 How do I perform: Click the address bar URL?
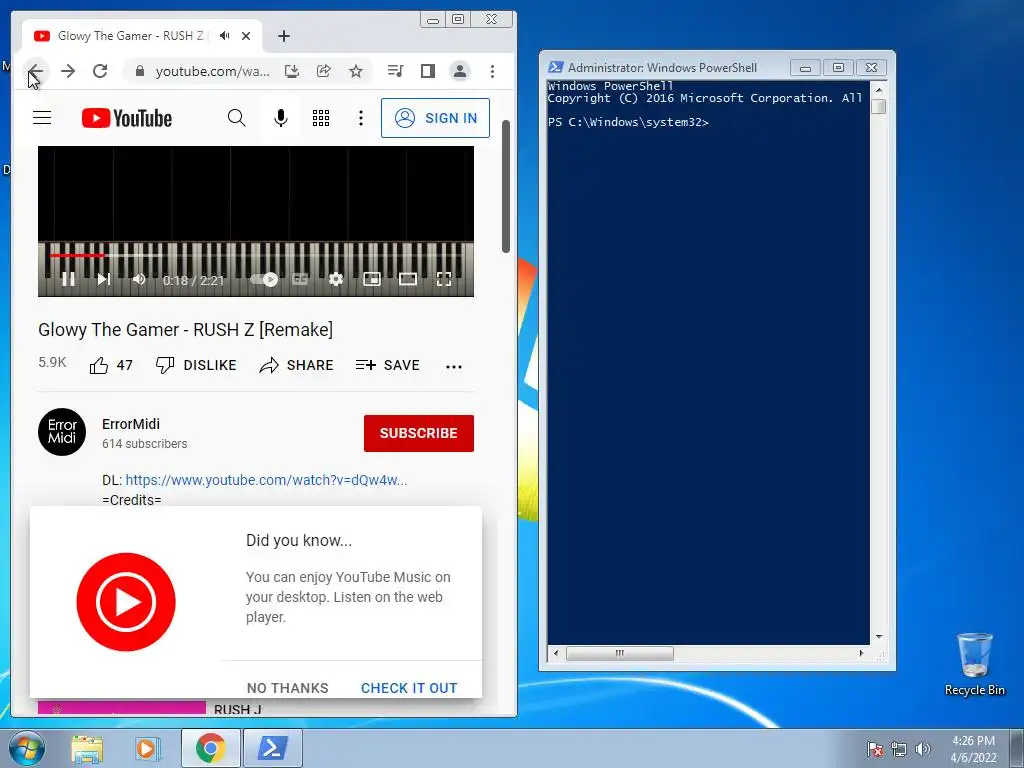[x=212, y=71]
